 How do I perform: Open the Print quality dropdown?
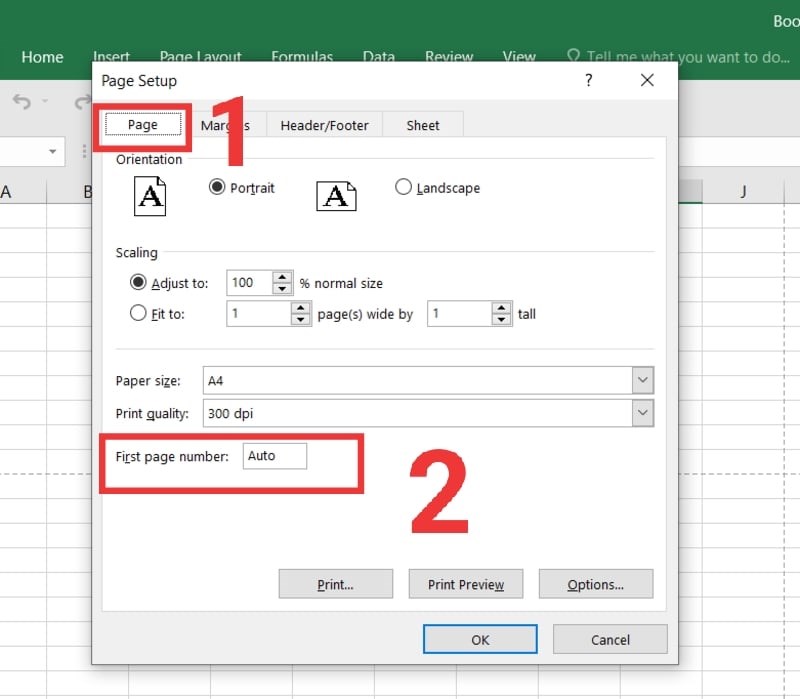pos(644,412)
